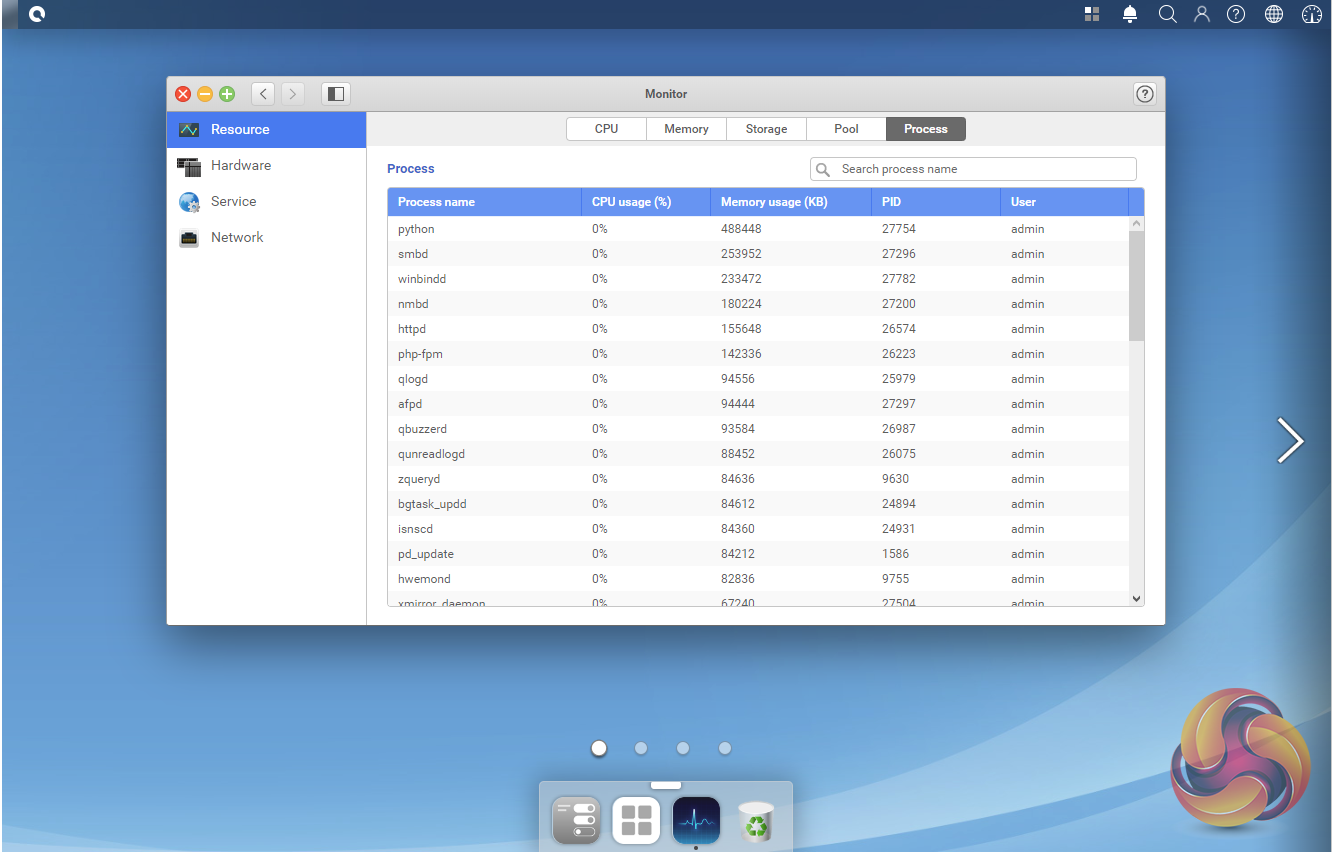Image resolution: width=1334 pixels, height=854 pixels.
Task: Open the Monitor window help icon
Action: (x=1145, y=94)
